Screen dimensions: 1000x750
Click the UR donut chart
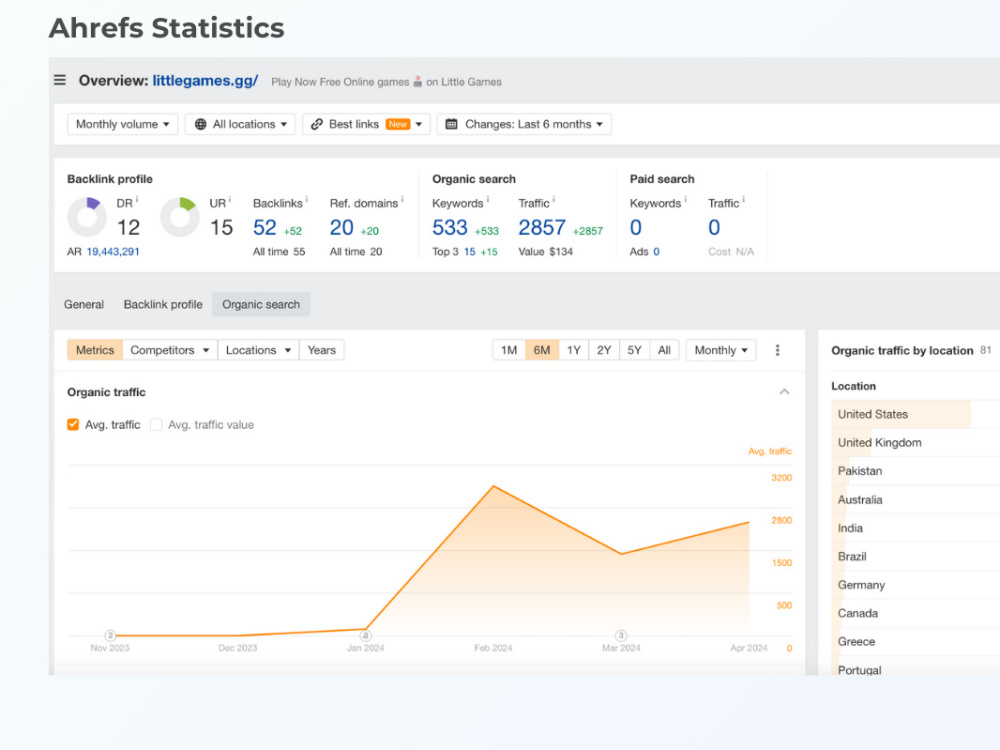(179, 217)
